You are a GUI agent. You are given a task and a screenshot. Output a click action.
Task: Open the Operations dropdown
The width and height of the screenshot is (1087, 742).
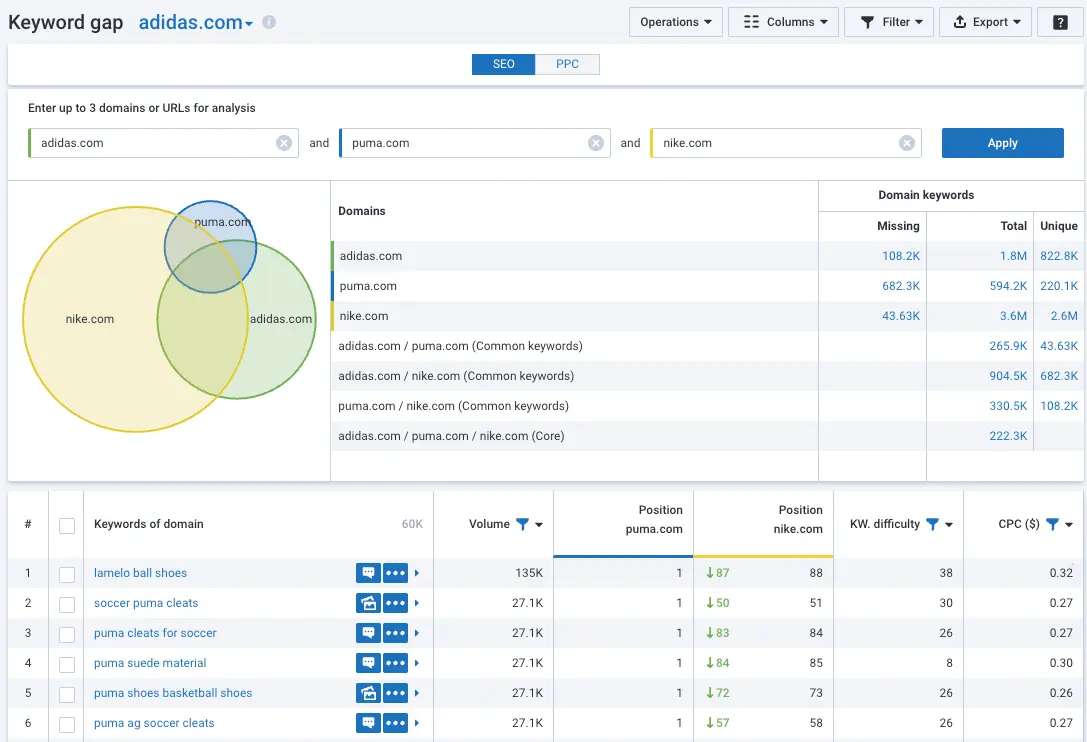(x=675, y=21)
